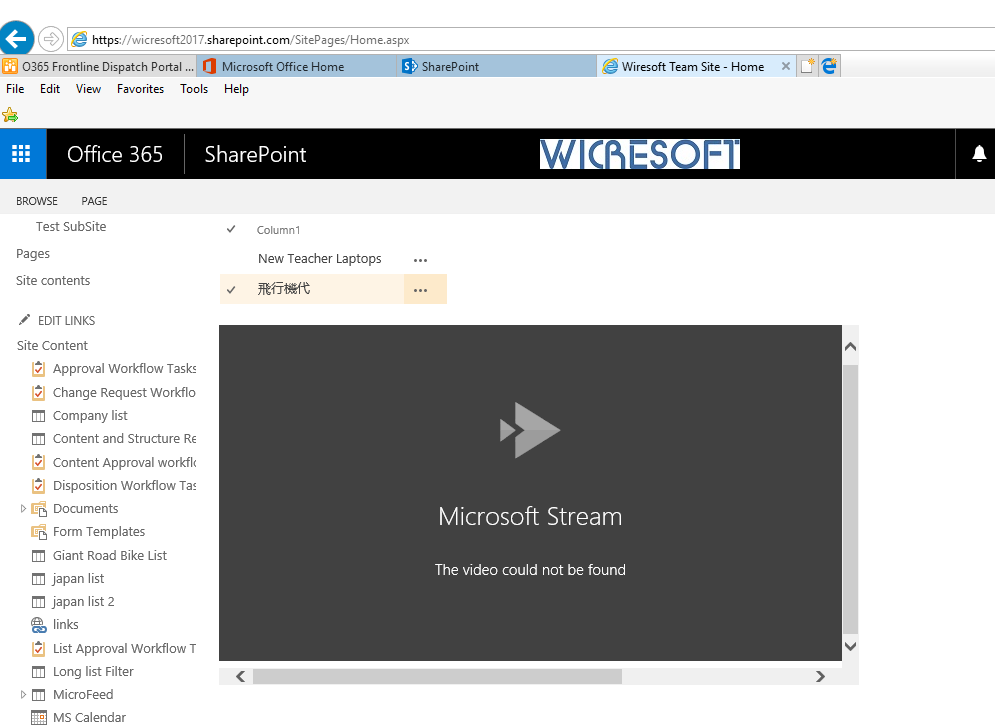Screen dimensions: 995x726
Task: Open ellipsis menu for New Teacher Laptops
Action: pos(420,260)
